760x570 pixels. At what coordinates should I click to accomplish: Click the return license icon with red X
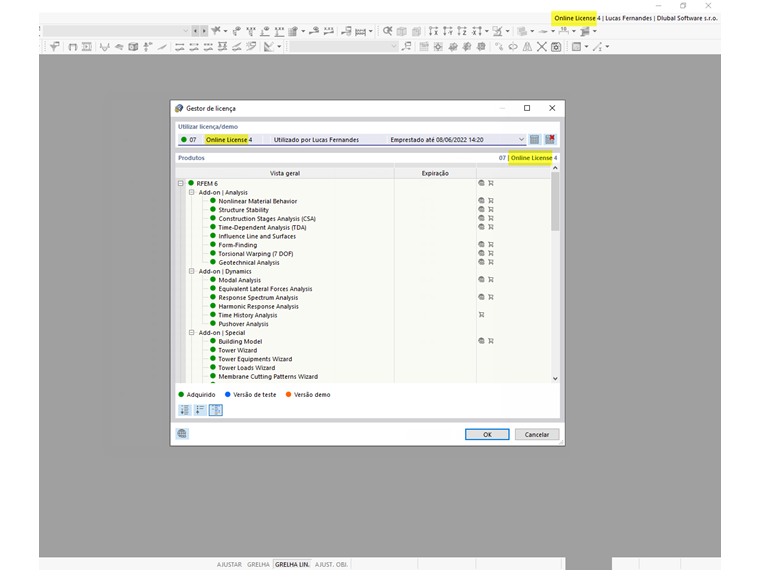pyautogui.click(x=550, y=140)
